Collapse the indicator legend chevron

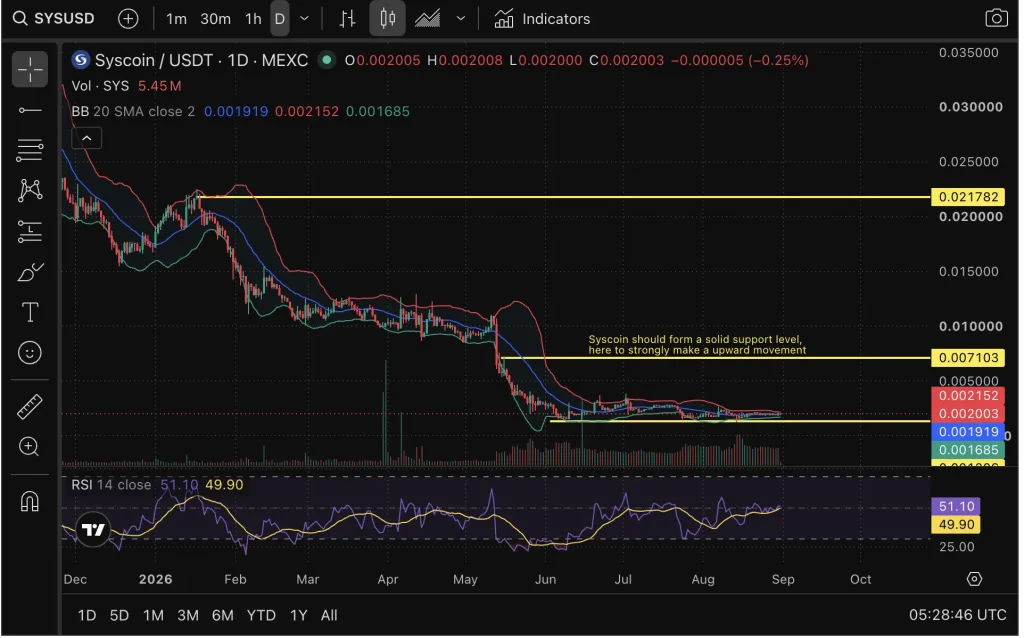86,138
